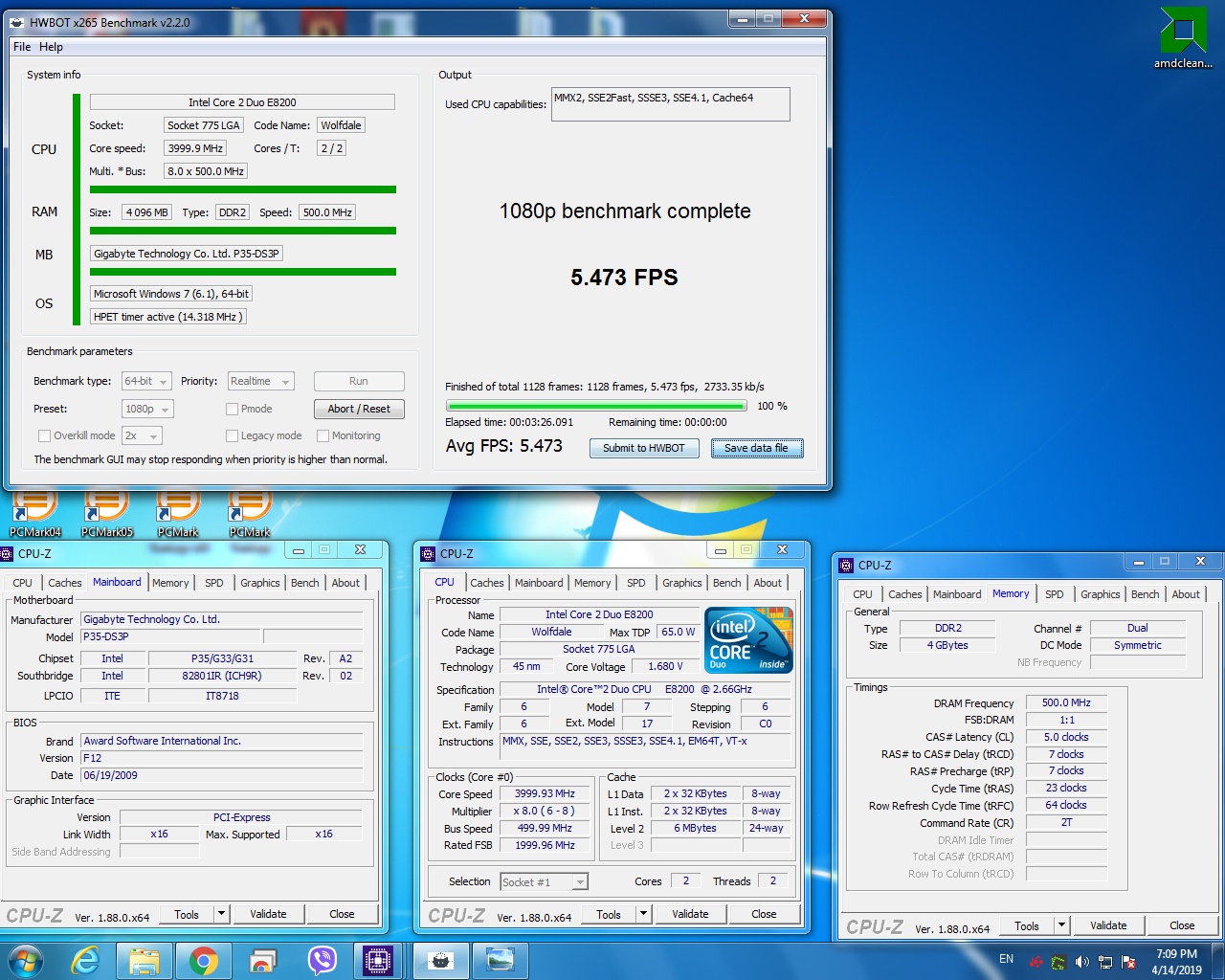The width and height of the screenshot is (1225, 980).
Task: Open SPD tab in the CPU window
Action: (x=636, y=583)
